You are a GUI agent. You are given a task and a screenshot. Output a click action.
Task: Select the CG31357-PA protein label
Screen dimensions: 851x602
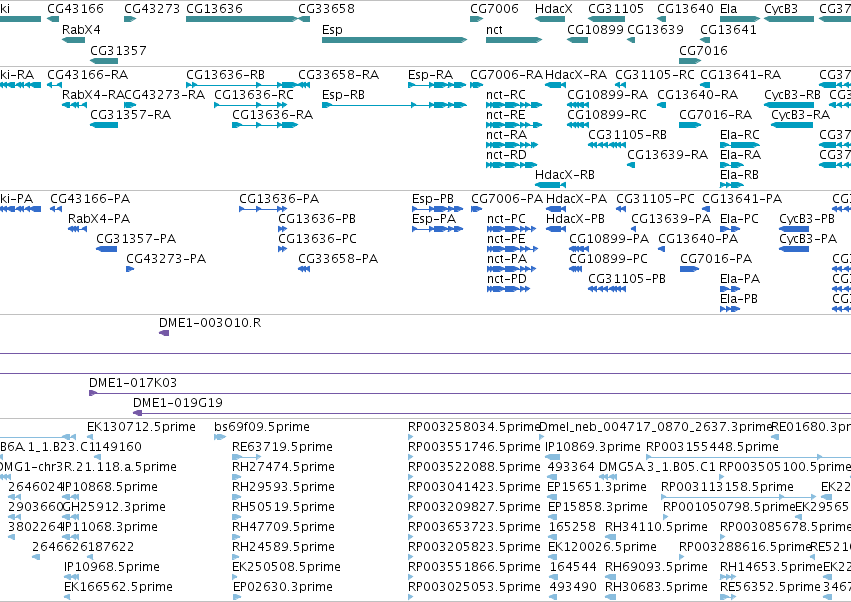(x=136, y=239)
